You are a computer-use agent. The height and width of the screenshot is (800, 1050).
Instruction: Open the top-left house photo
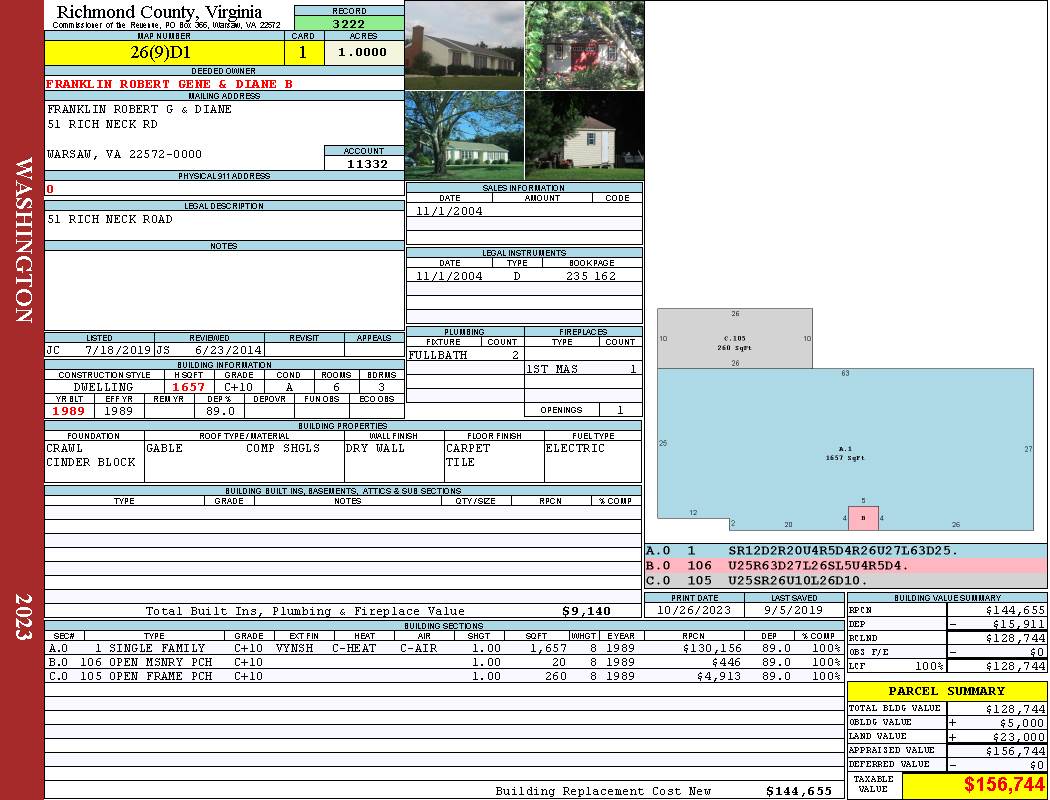point(464,45)
